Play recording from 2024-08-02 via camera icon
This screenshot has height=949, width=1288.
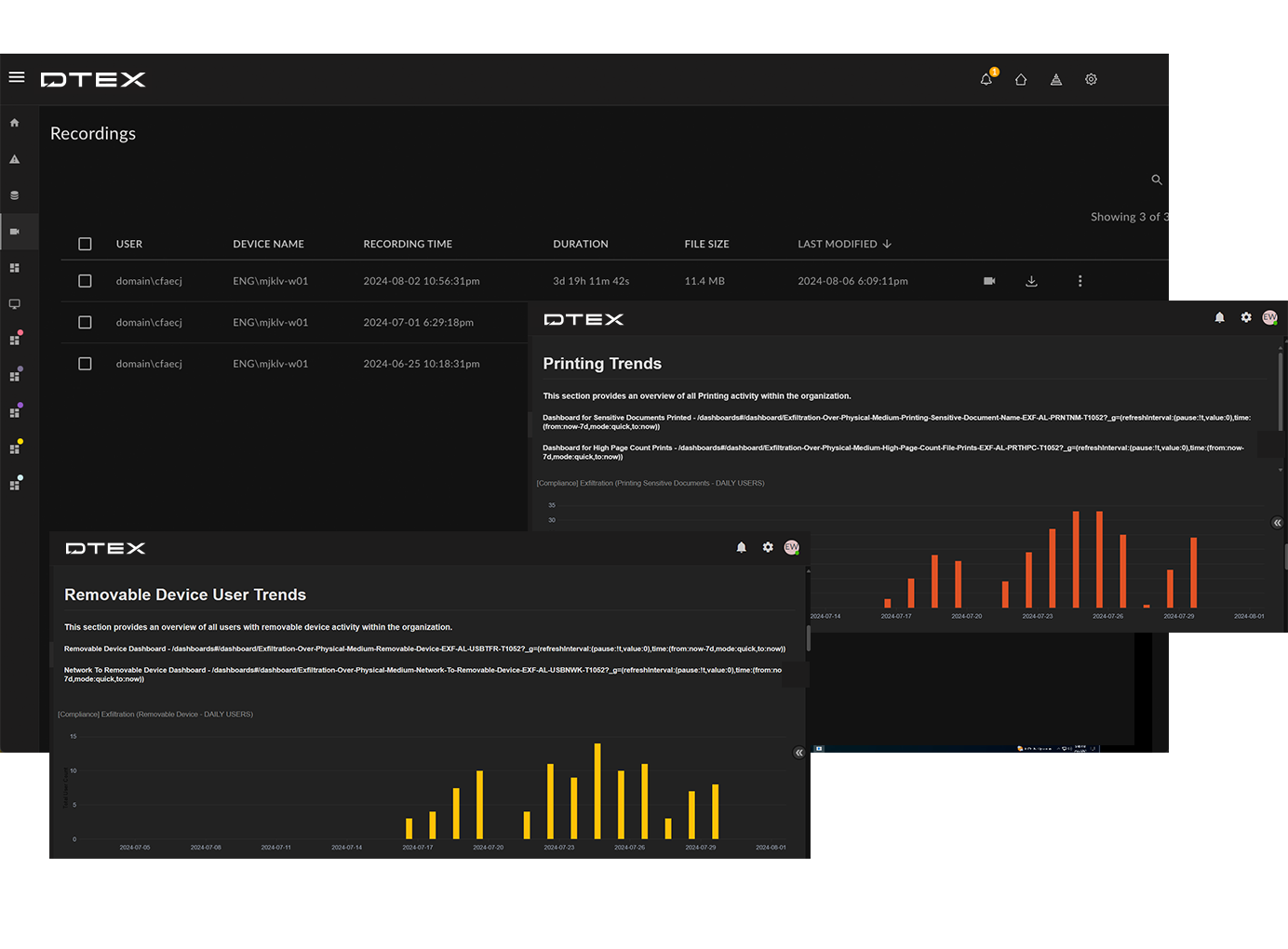(x=989, y=281)
